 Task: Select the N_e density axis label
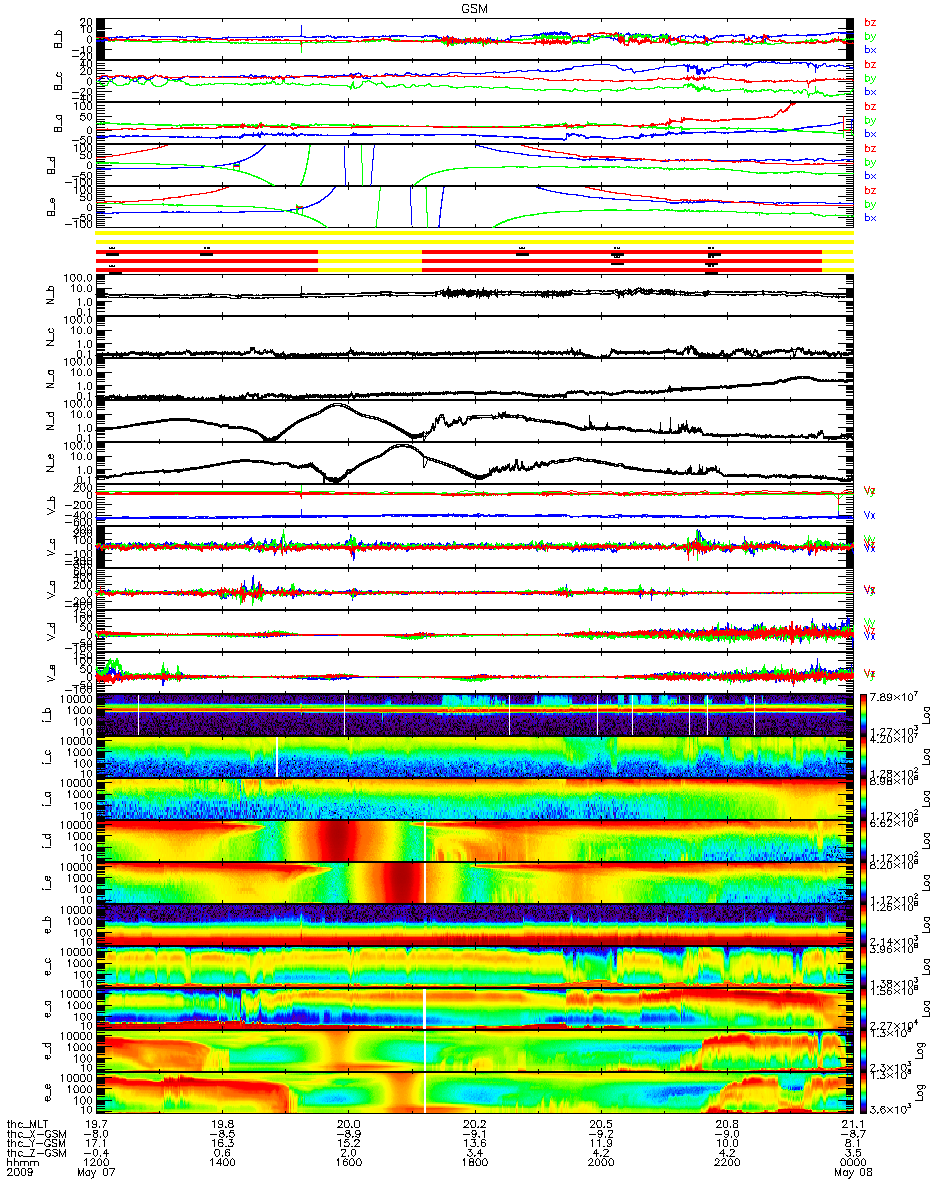(x=50, y=464)
